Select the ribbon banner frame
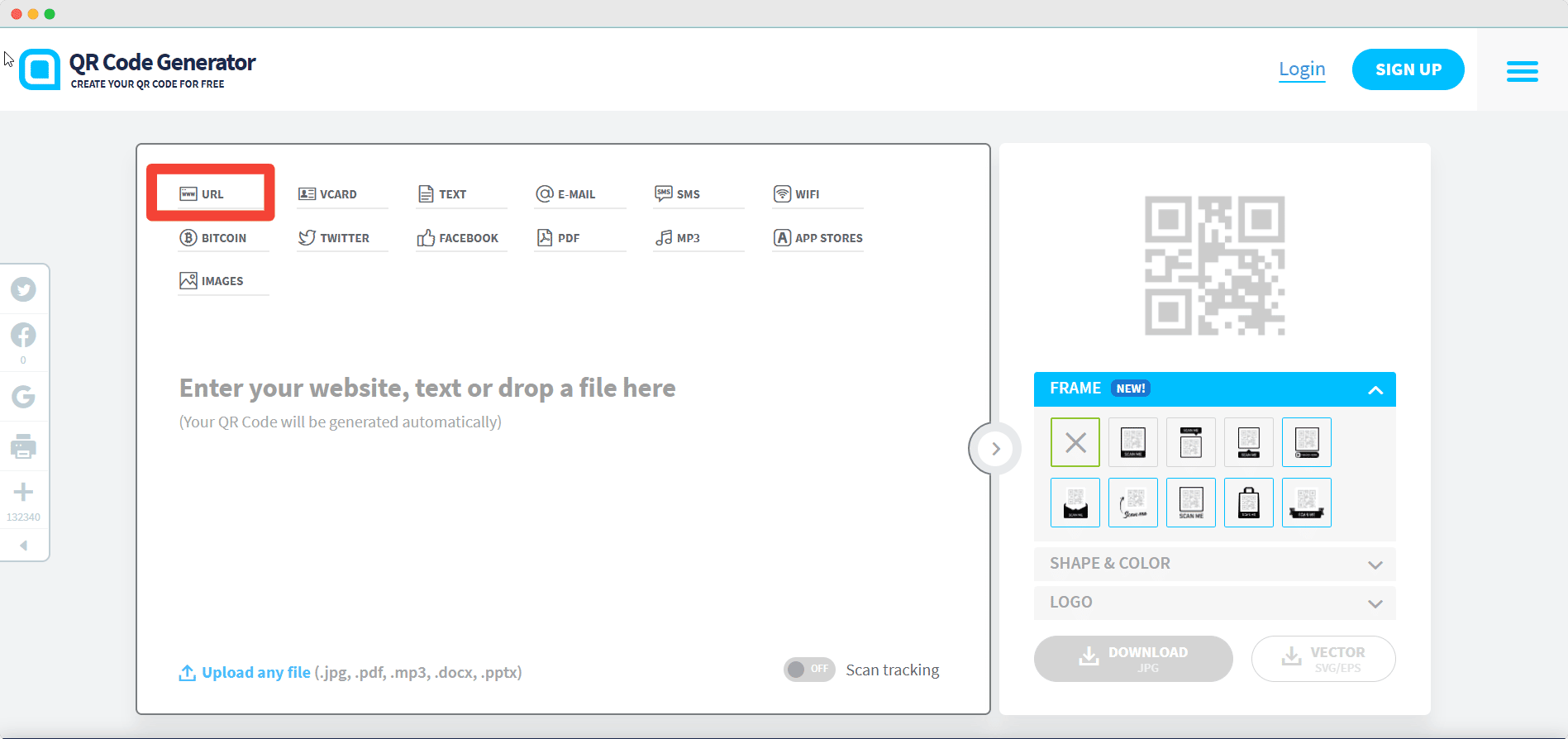The width and height of the screenshot is (1568, 739). pos(1307,503)
